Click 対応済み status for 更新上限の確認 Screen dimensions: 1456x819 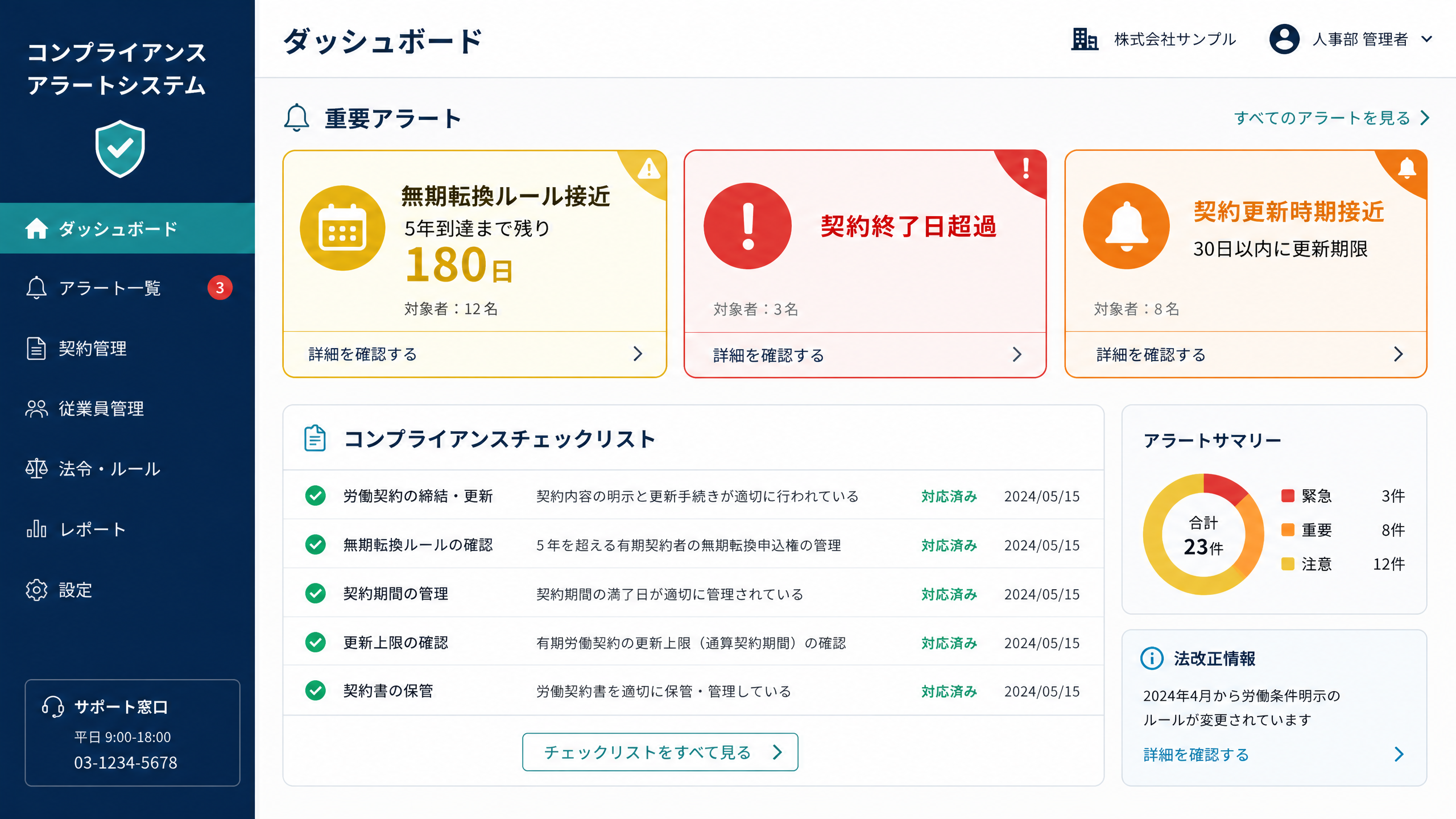949,643
